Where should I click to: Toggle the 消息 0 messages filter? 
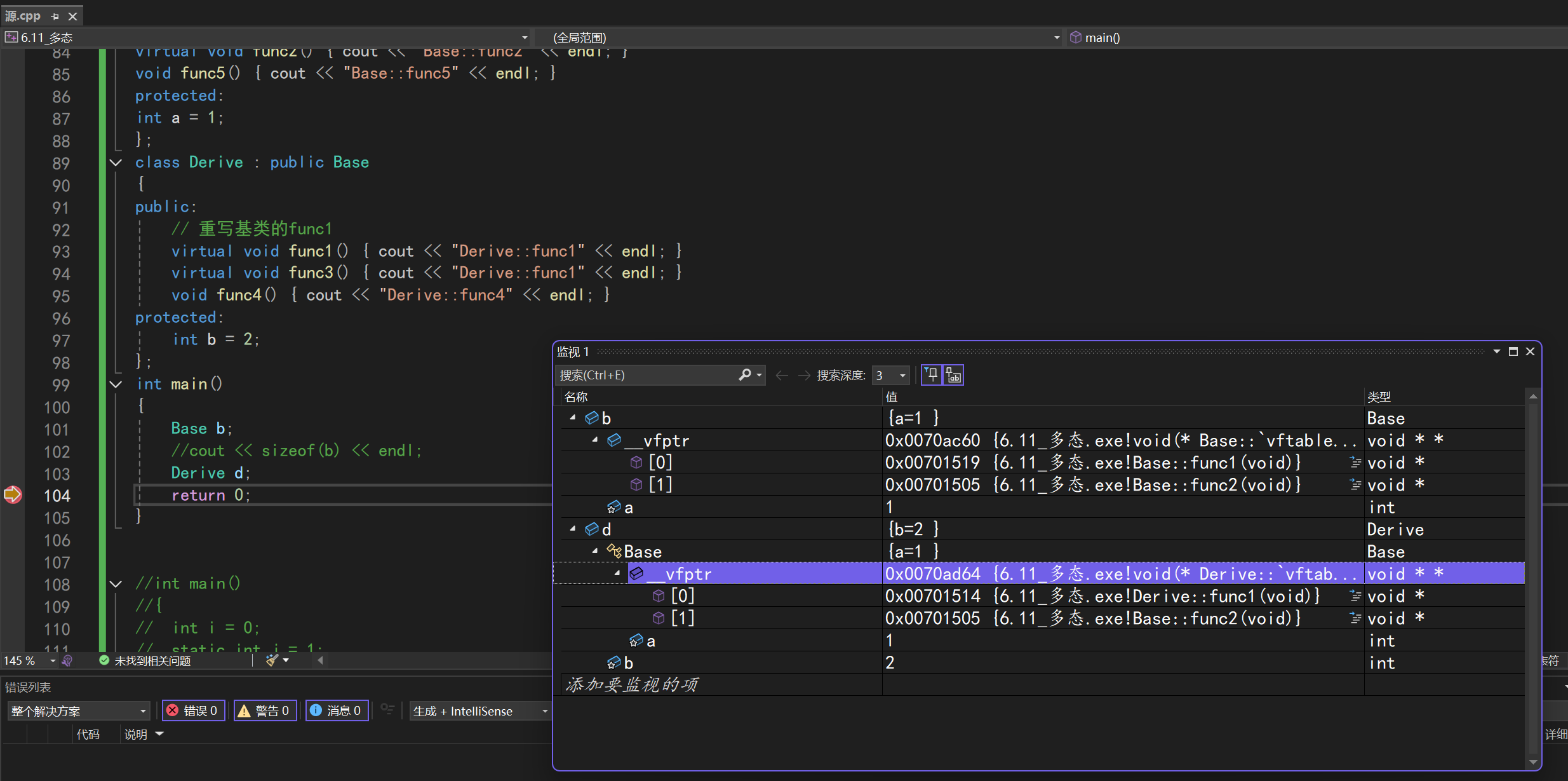(337, 710)
